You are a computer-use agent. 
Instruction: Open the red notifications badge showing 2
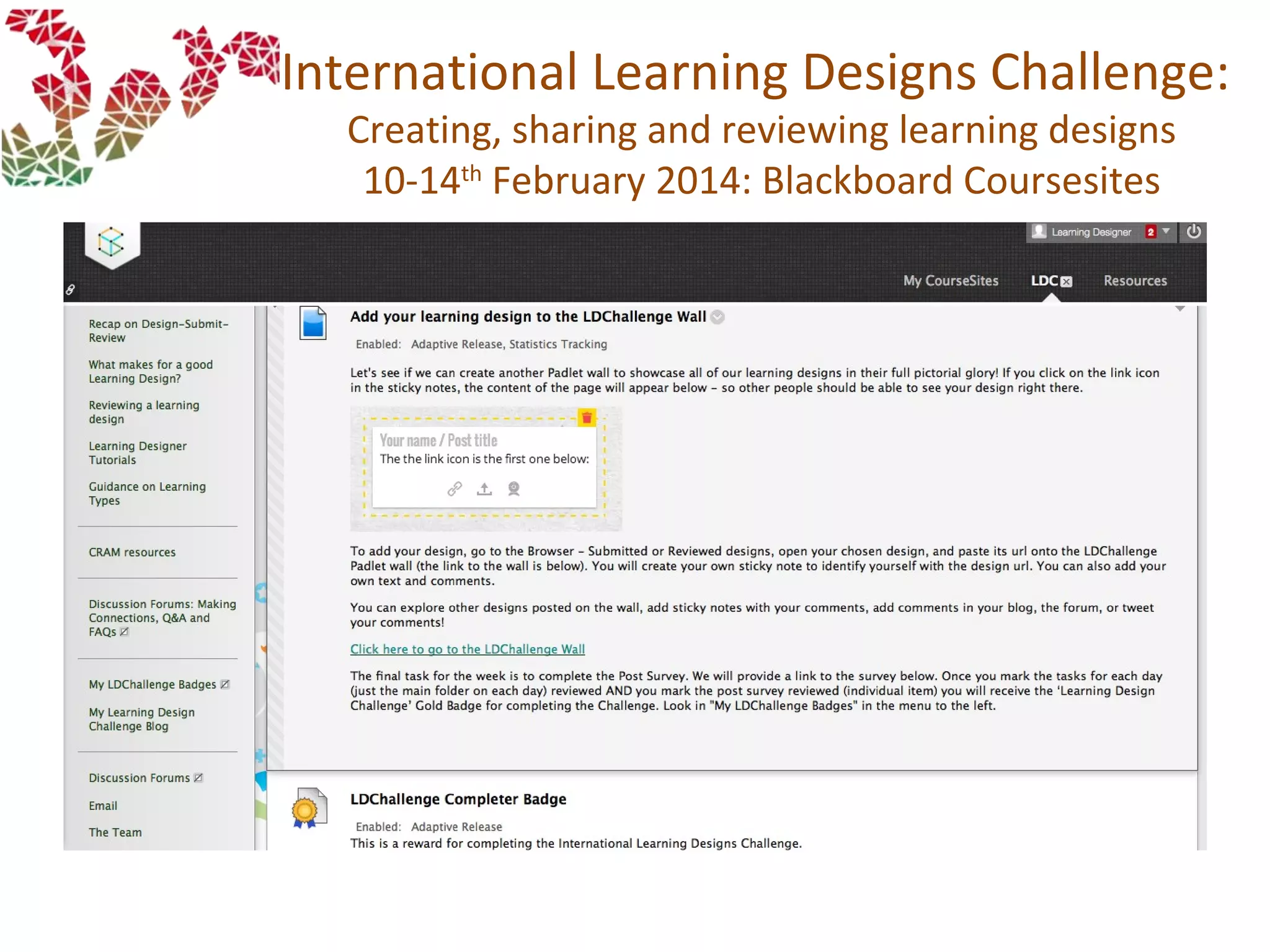pyautogui.click(x=1151, y=232)
